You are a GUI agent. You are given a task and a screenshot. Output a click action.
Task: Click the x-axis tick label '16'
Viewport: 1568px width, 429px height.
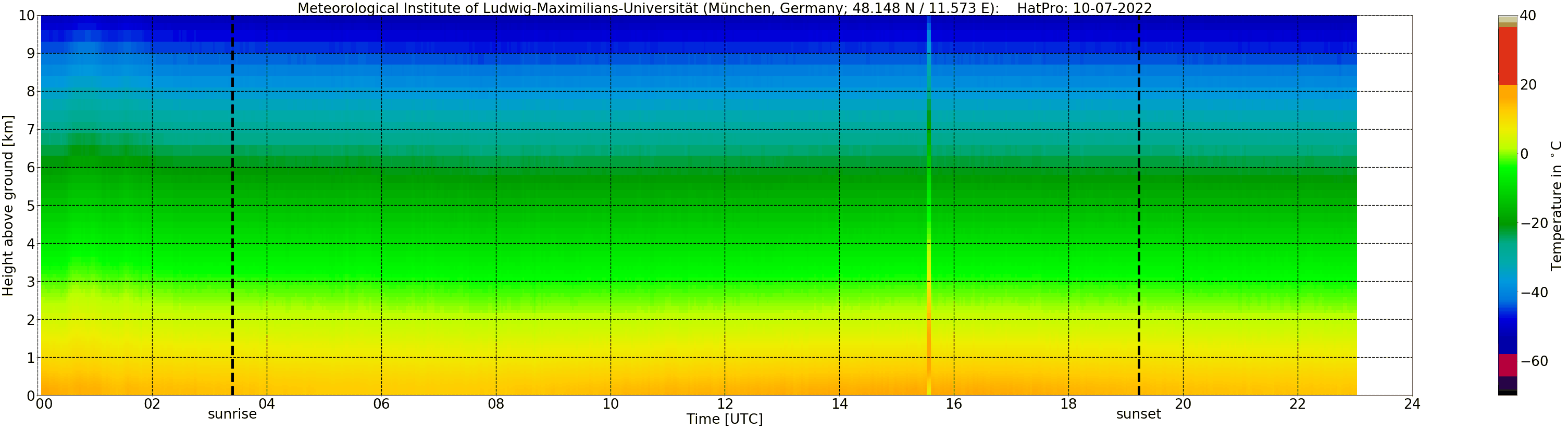(x=954, y=404)
